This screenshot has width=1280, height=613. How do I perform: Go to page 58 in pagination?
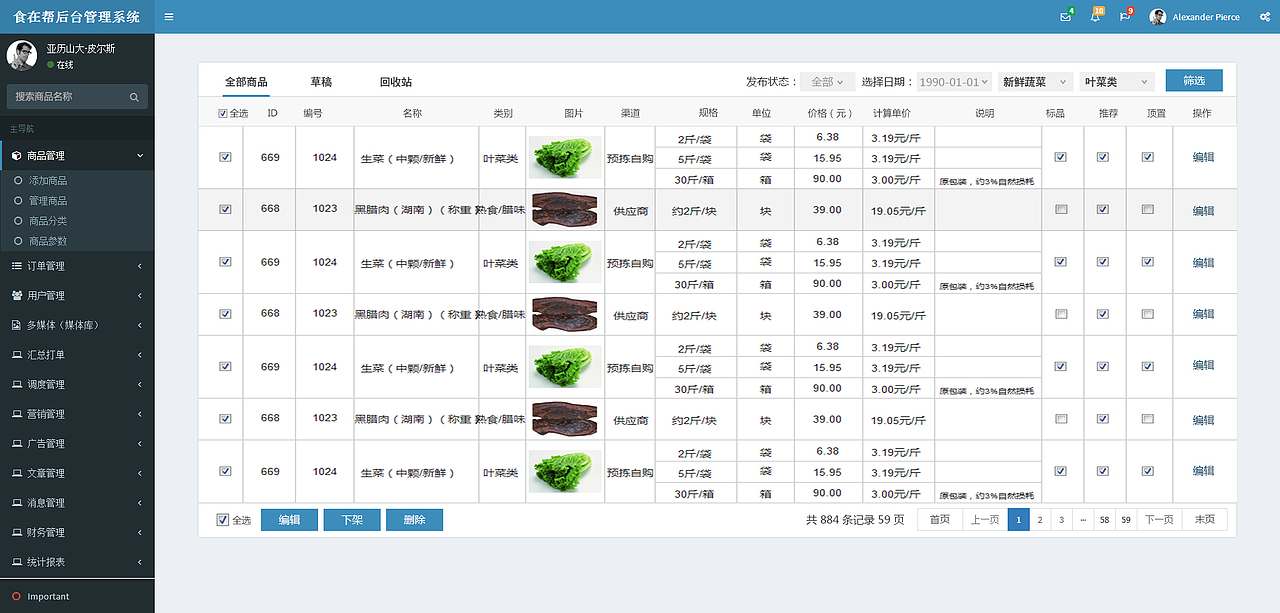(1104, 520)
